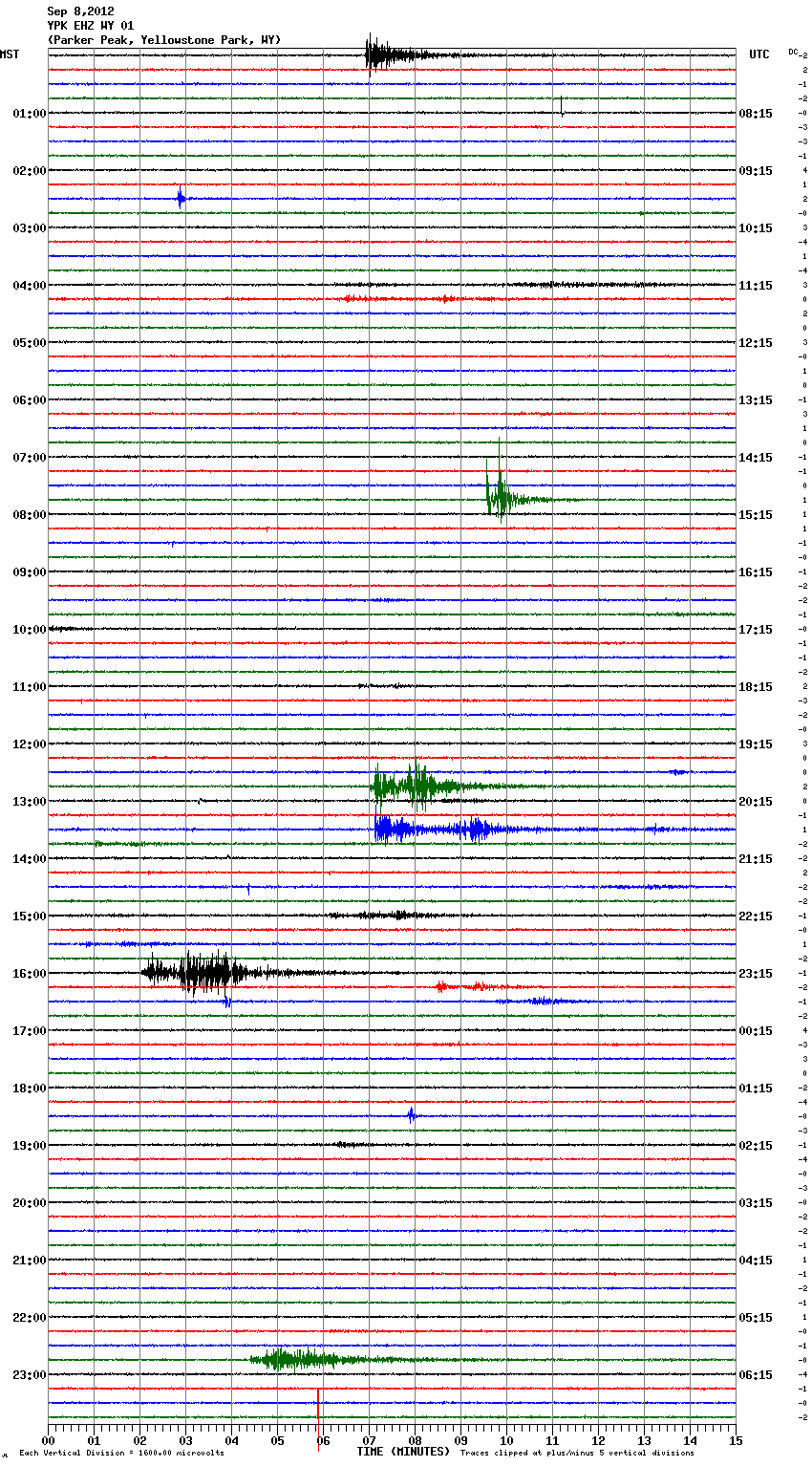
Task: Select station code text "YPK EHZ WY 01"
Action: point(91,26)
